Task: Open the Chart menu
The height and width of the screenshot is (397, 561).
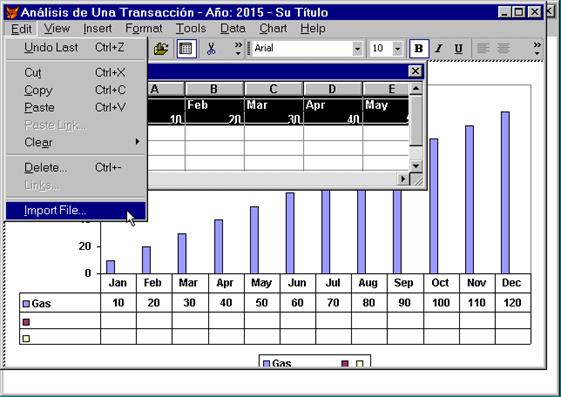Action: point(273,29)
